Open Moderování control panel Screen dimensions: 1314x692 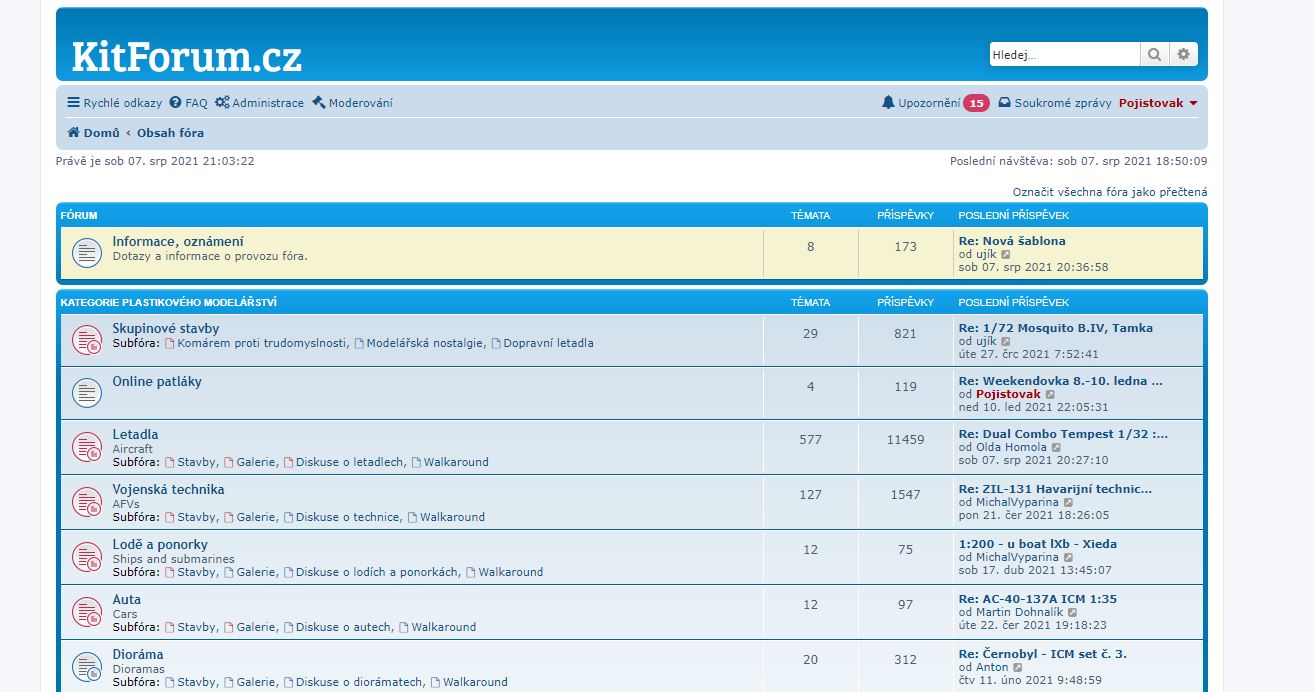tap(352, 103)
